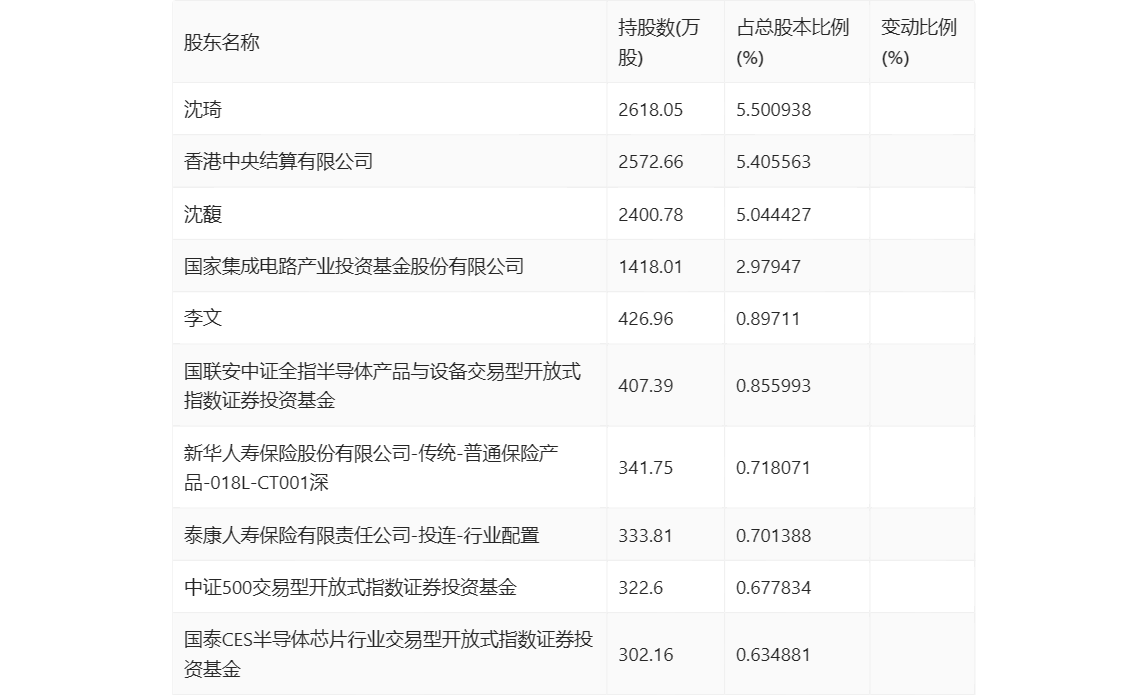Select percentage 0.634881
This screenshot has height=695, width=1148.
click(x=773, y=655)
